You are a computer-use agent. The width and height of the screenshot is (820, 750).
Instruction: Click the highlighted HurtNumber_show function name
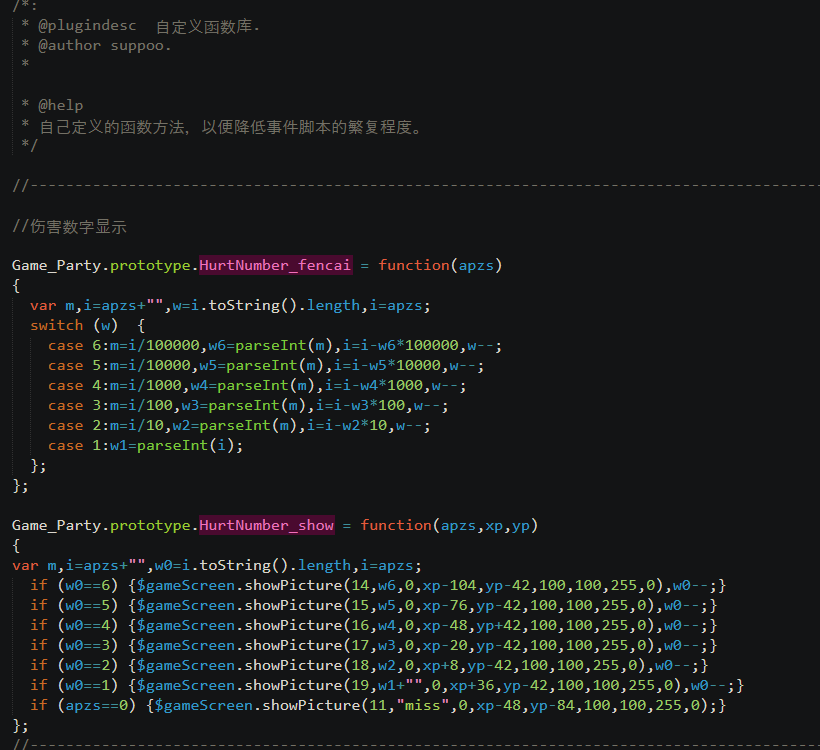point(267,525)
